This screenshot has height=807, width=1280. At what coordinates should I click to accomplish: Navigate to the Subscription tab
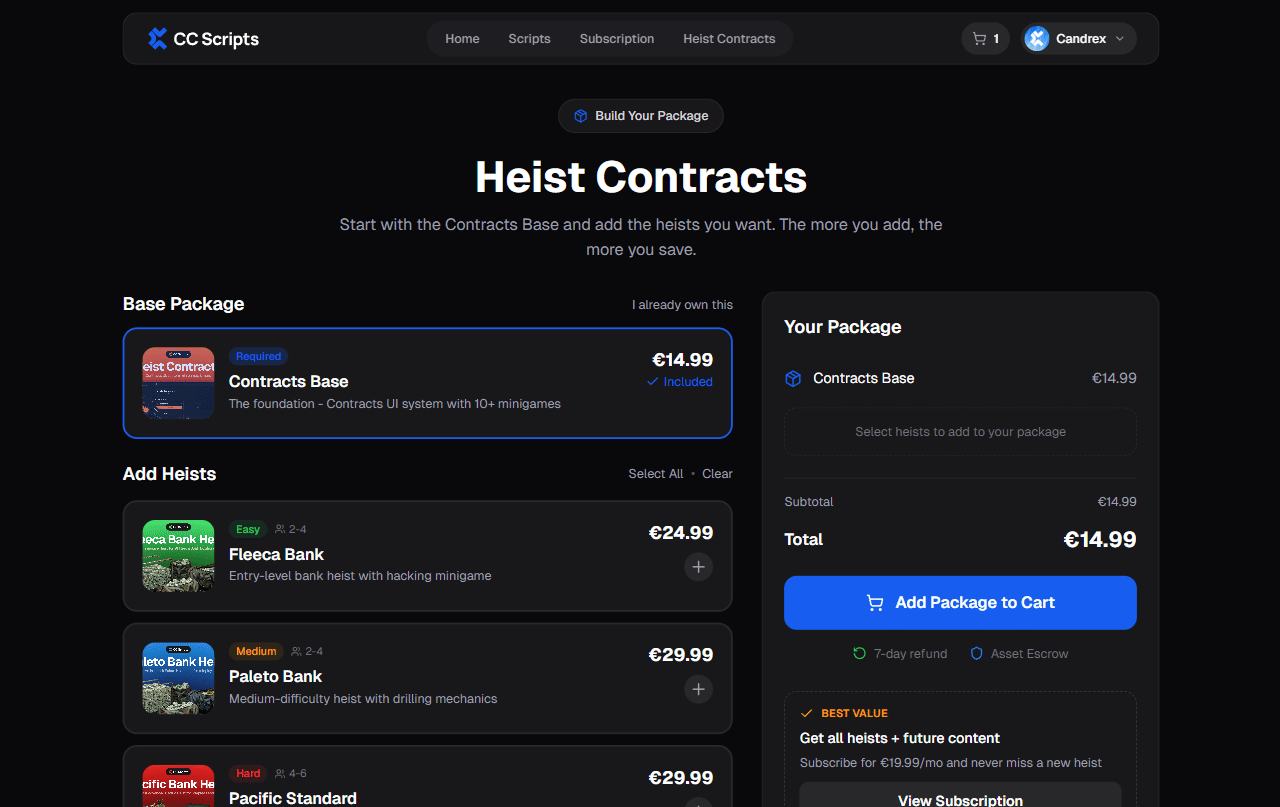click(616, 38)
